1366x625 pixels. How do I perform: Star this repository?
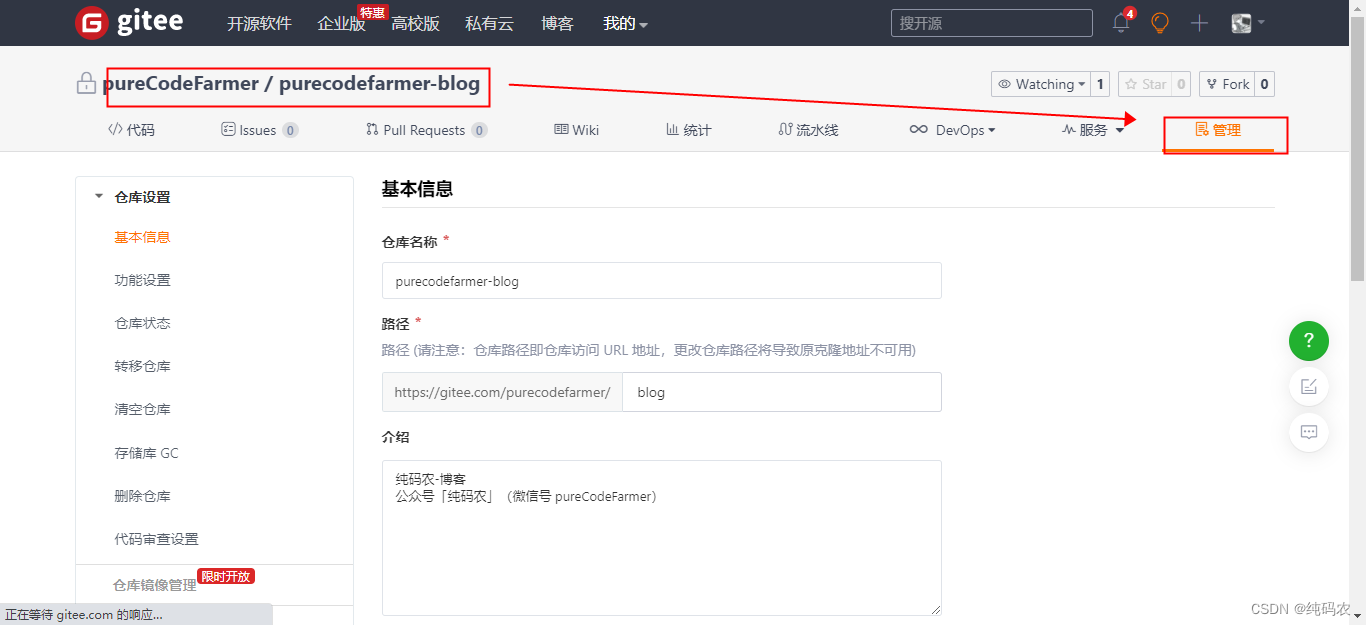[x=1147, y=84]
